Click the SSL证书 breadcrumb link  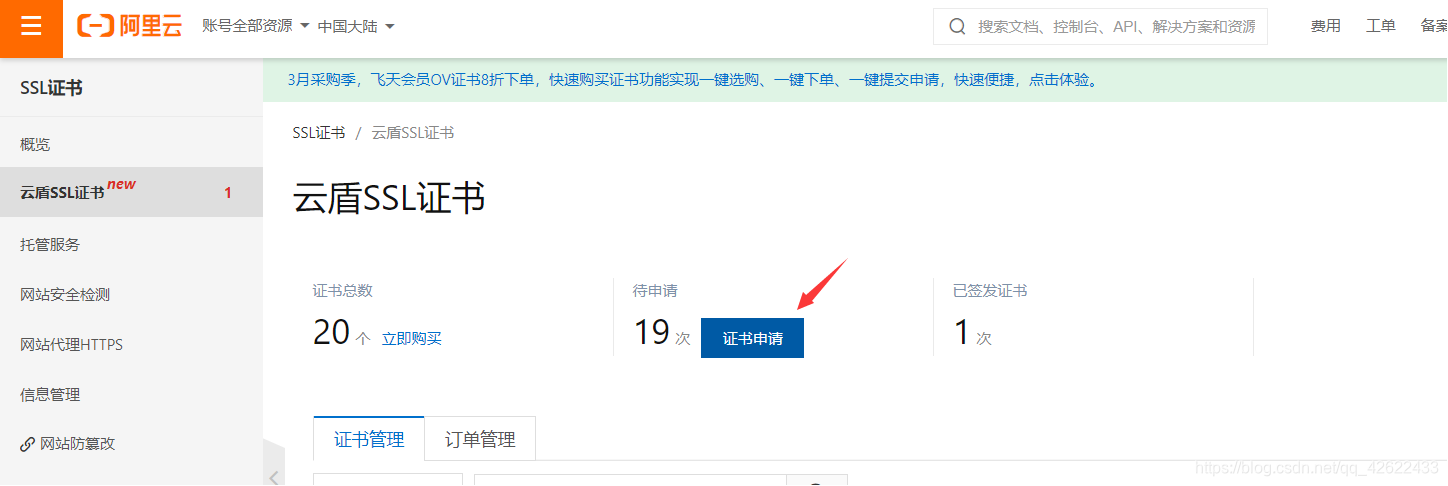point(318,133)
